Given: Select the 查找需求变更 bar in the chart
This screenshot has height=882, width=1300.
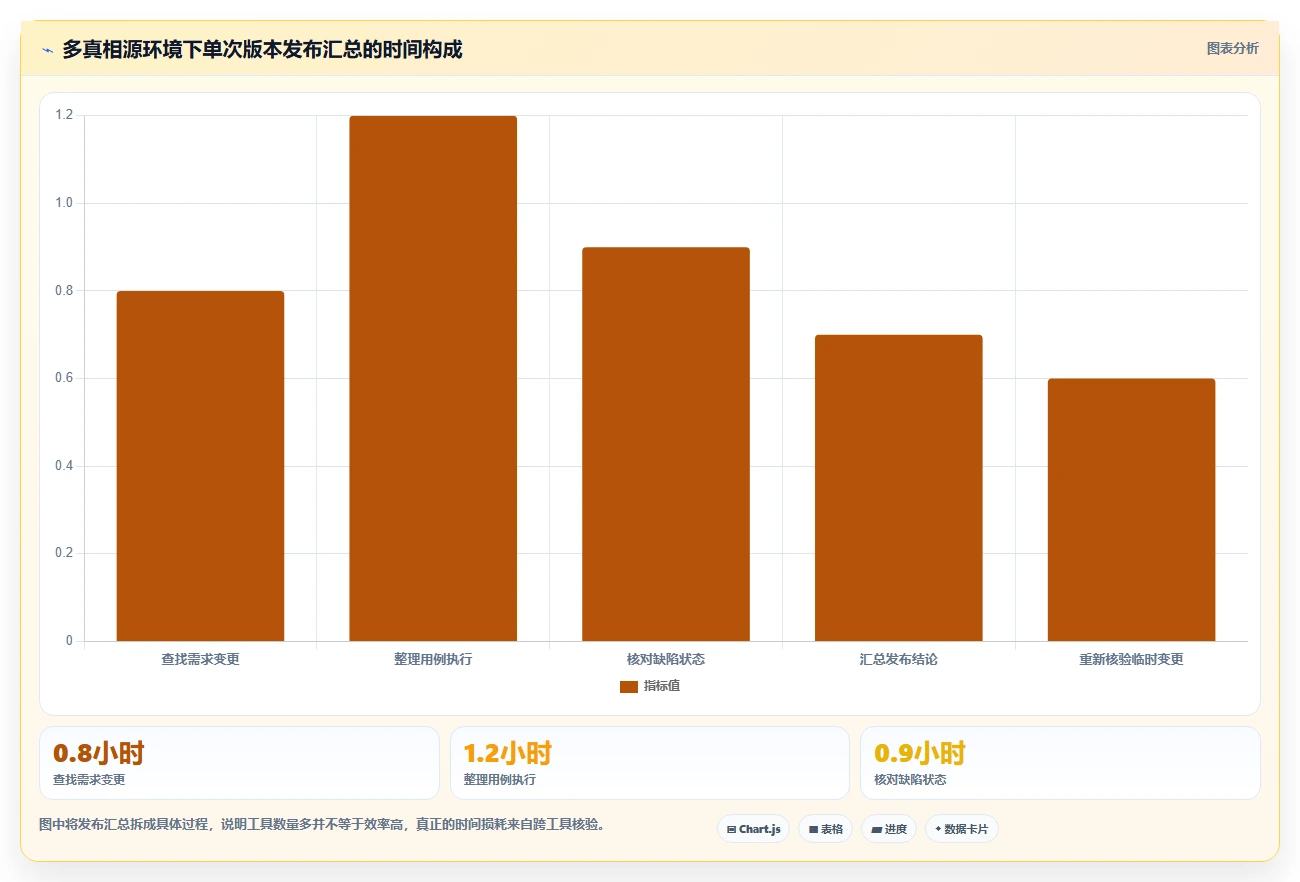Looking at the screenshot, I should click(x=200, y=466).
